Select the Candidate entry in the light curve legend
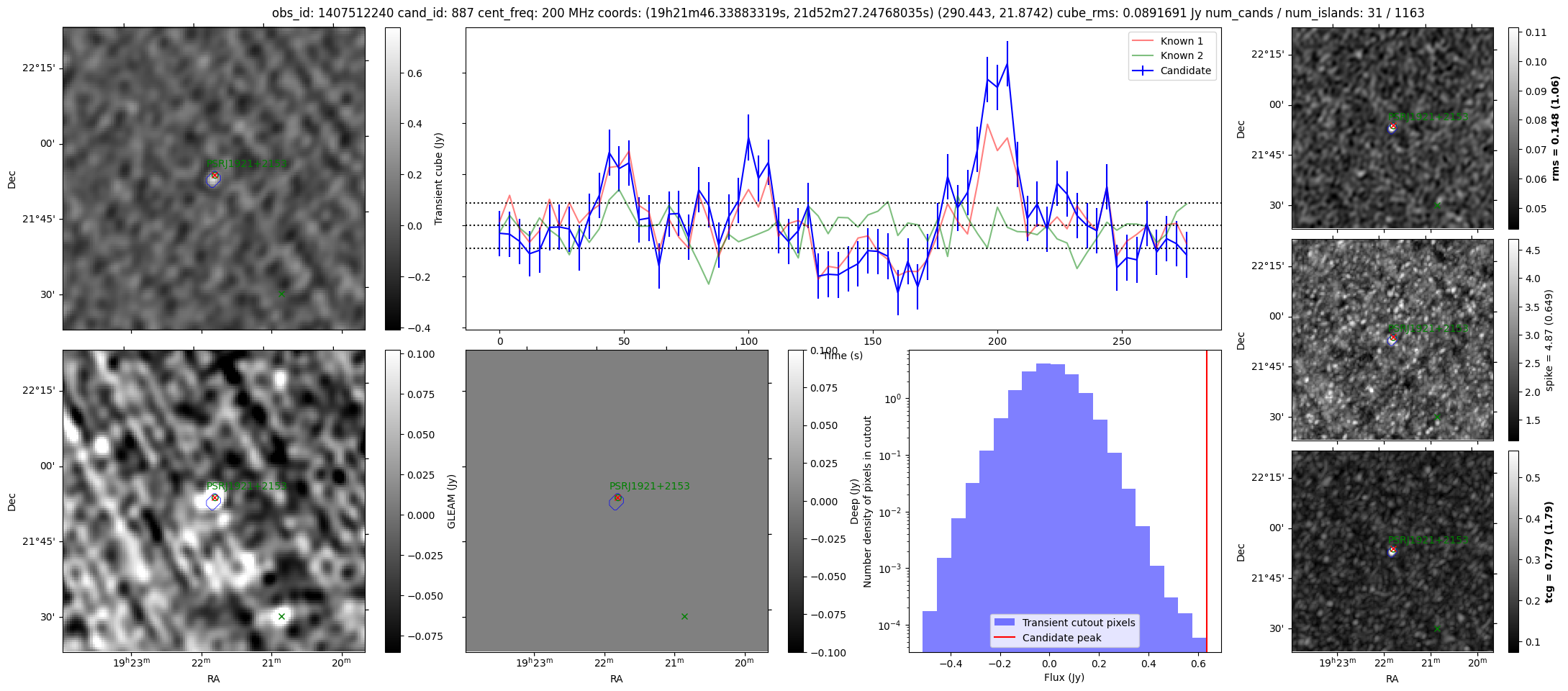The width and height of the screenshot is (1568, 691). (x=1185, y=71)
